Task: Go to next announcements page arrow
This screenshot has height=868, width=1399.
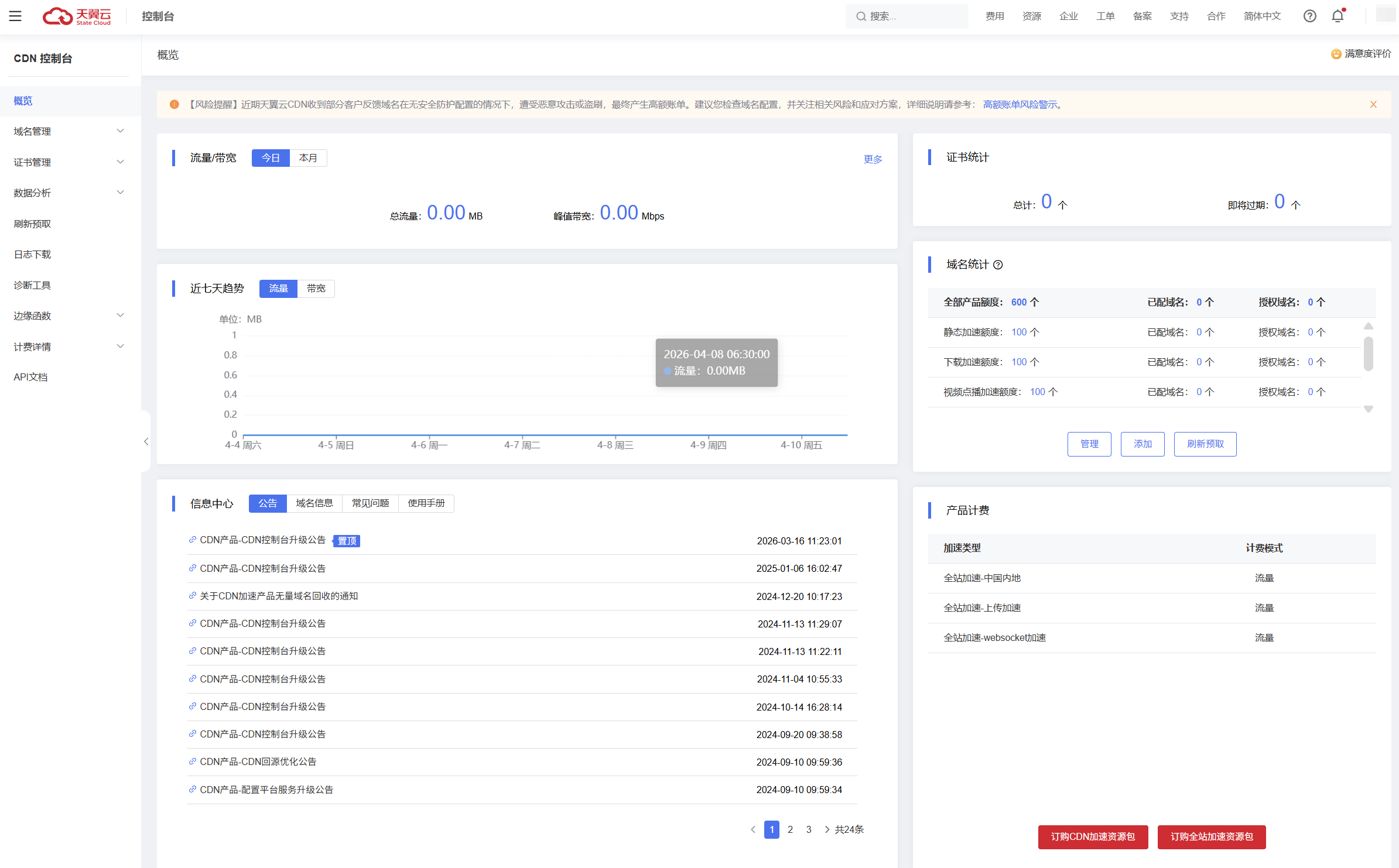Action: point(827,829)
